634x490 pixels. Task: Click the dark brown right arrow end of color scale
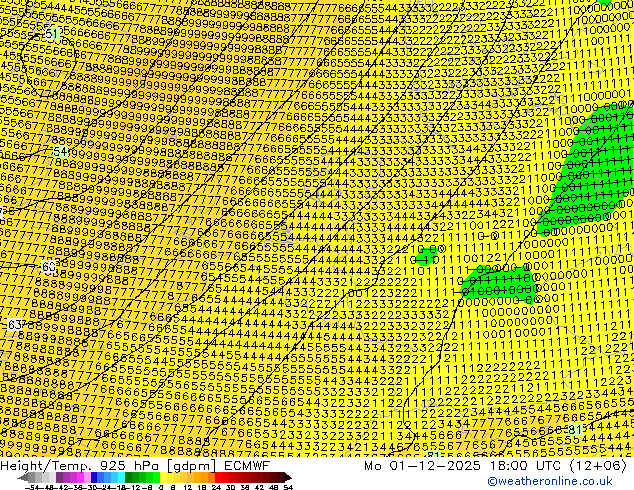tap(287, 477)
